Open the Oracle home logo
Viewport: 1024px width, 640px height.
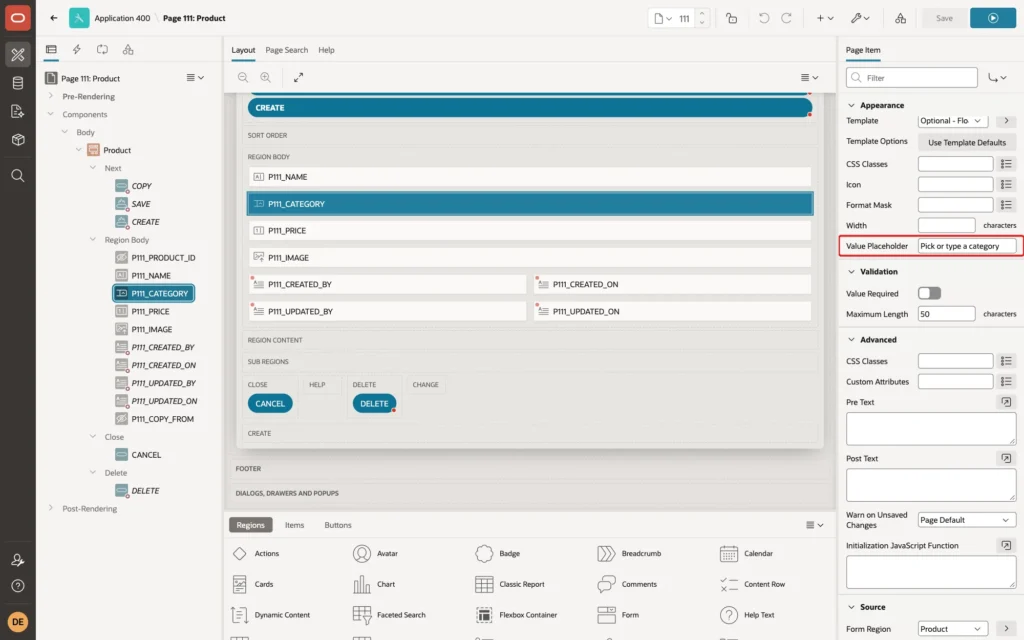point(18,18)
